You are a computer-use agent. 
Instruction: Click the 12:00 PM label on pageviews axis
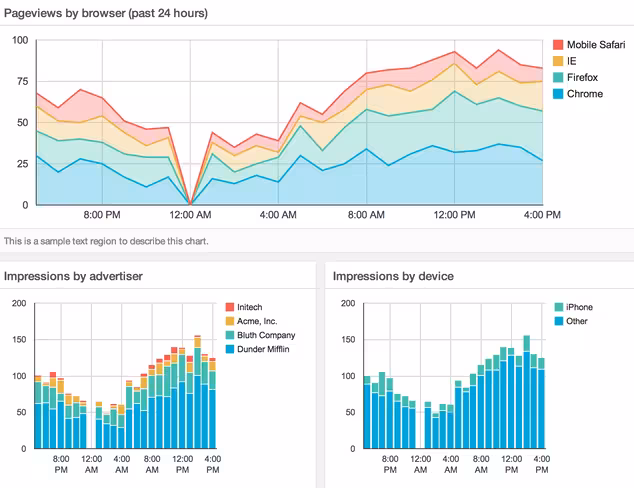coord(454,215)
